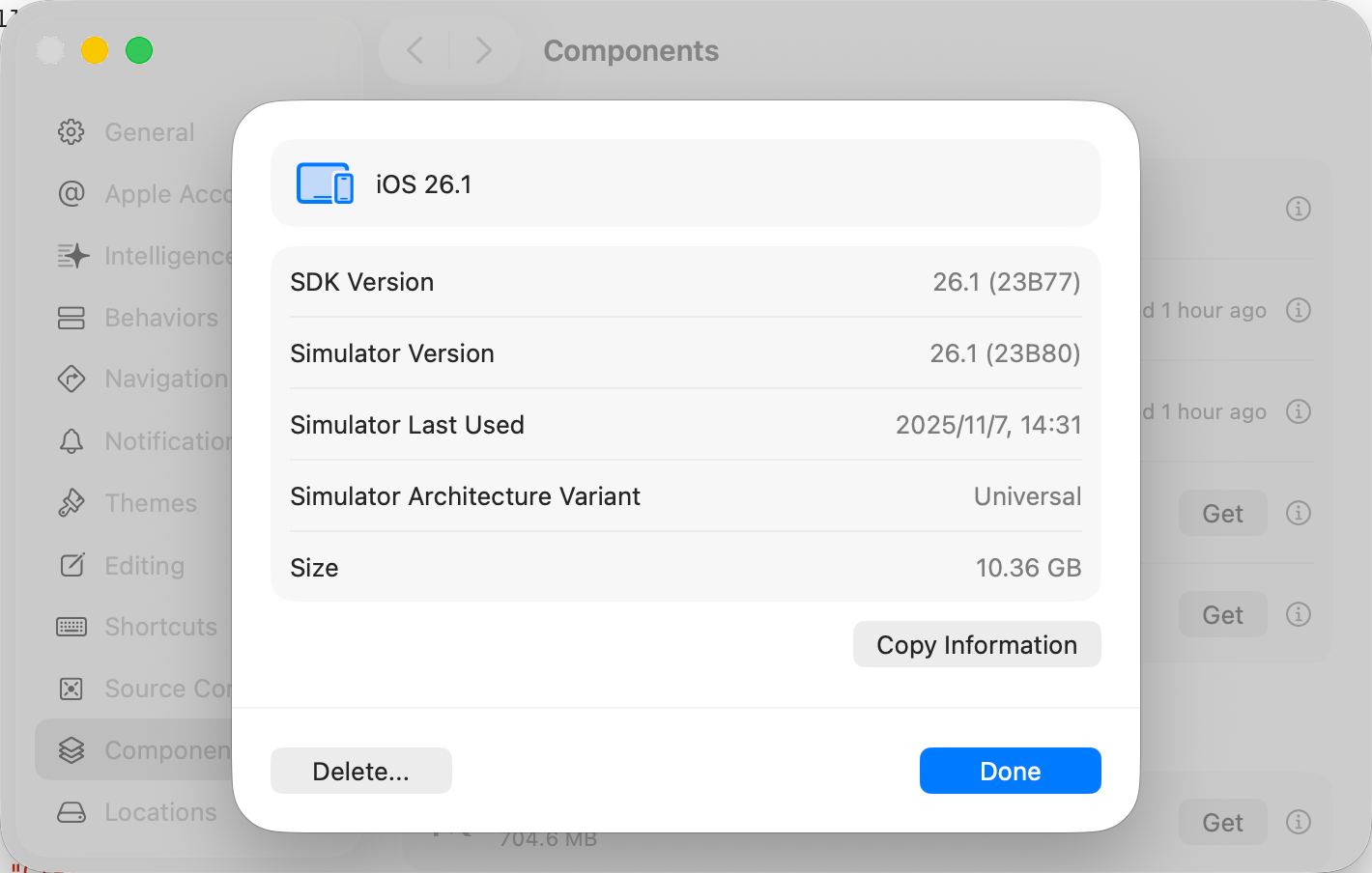This screenshot has height=873, width=1372.
Task: Select Source Control sidebar icon
Action: coord(71,689)
